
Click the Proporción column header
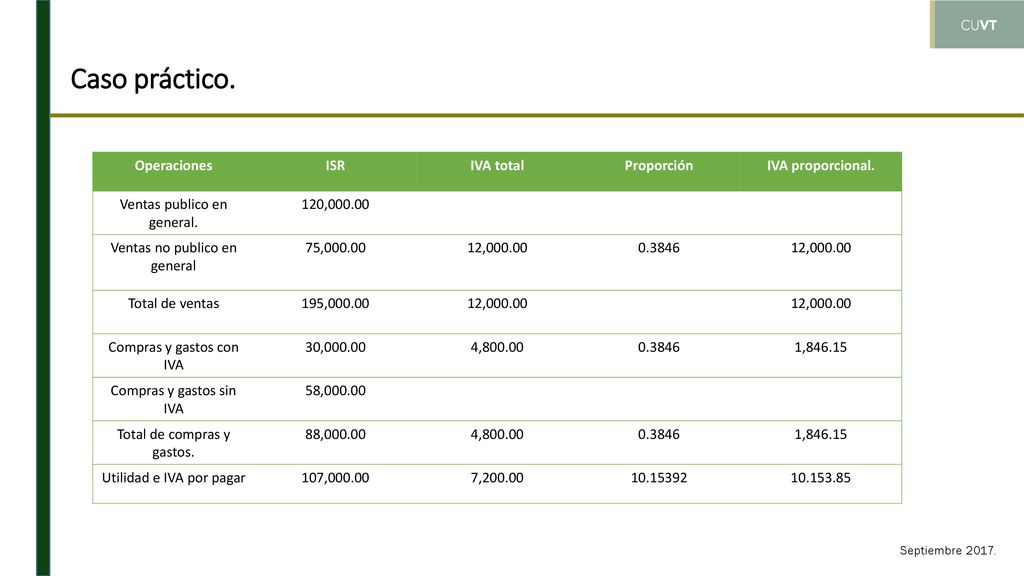(x=658, y=166)
